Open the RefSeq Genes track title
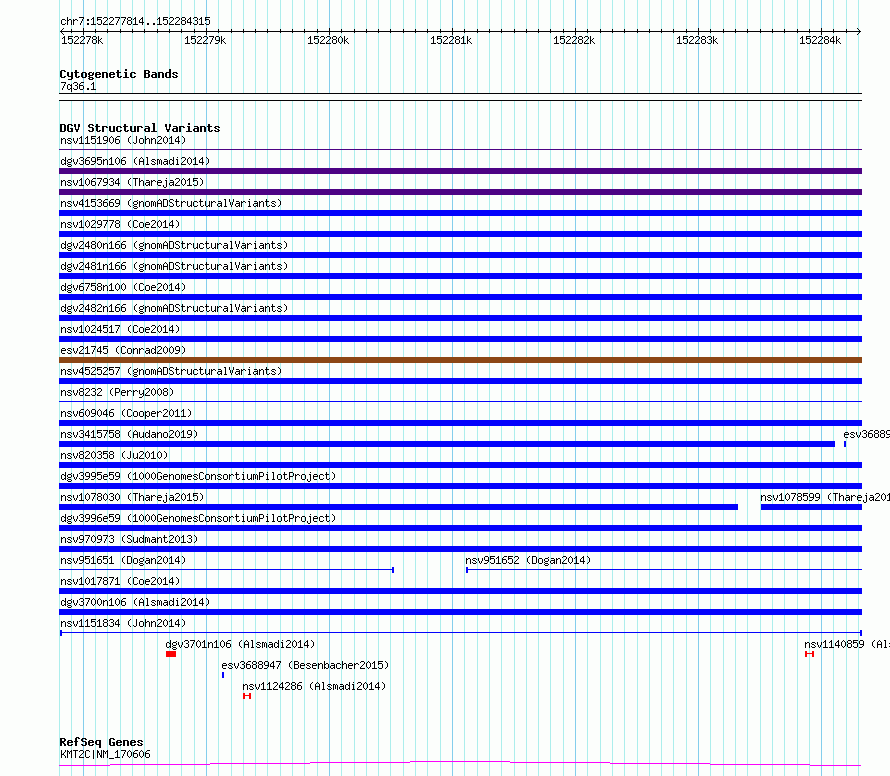The height and width of the screenshot is (776, 890). (x=102, y=742)
